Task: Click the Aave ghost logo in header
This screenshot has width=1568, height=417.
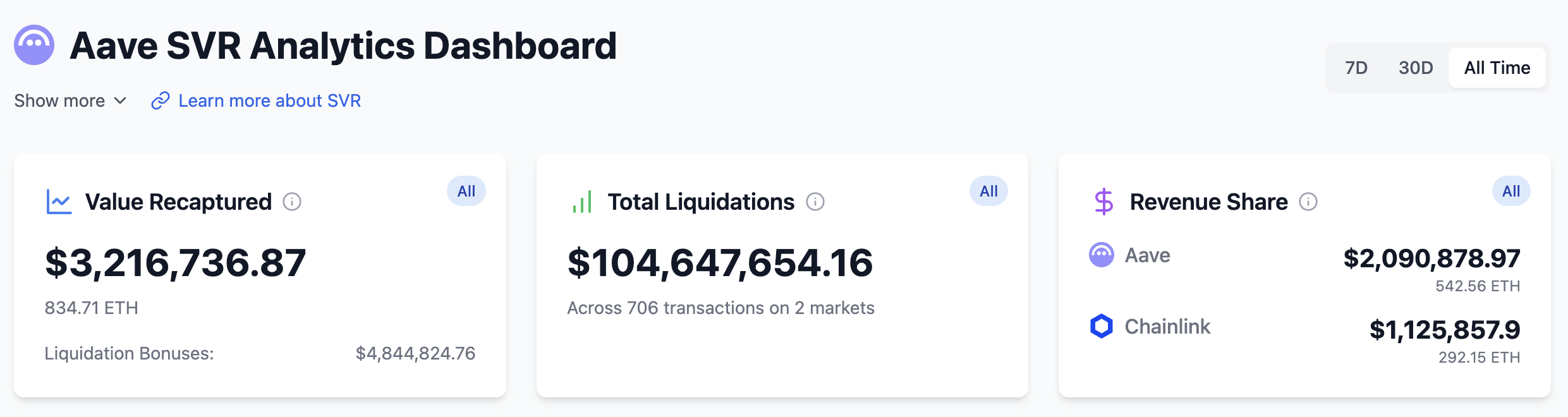Action: 34,45
